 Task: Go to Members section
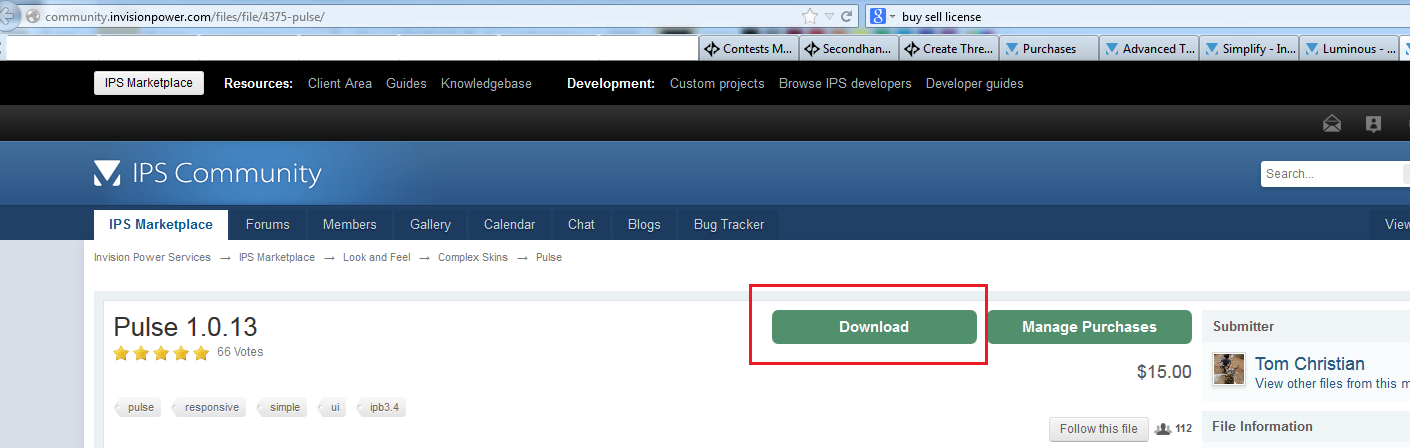(x=349, y=224)
